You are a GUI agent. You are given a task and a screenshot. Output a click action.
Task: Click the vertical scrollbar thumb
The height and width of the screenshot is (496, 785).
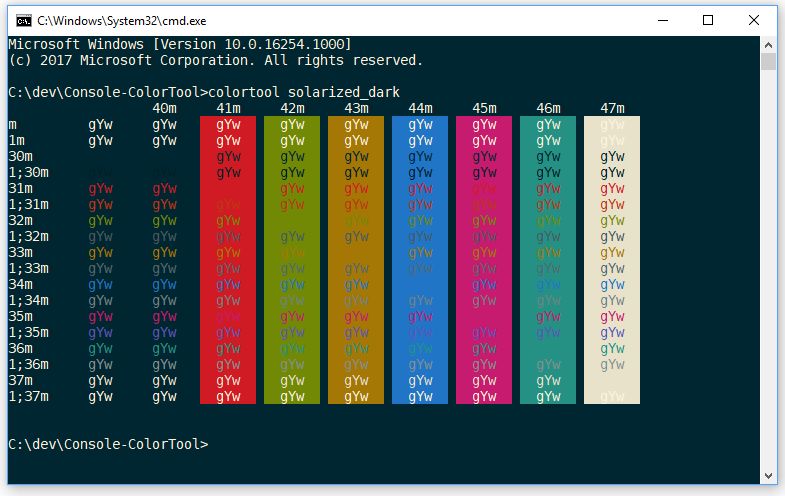tap(768, 62)
